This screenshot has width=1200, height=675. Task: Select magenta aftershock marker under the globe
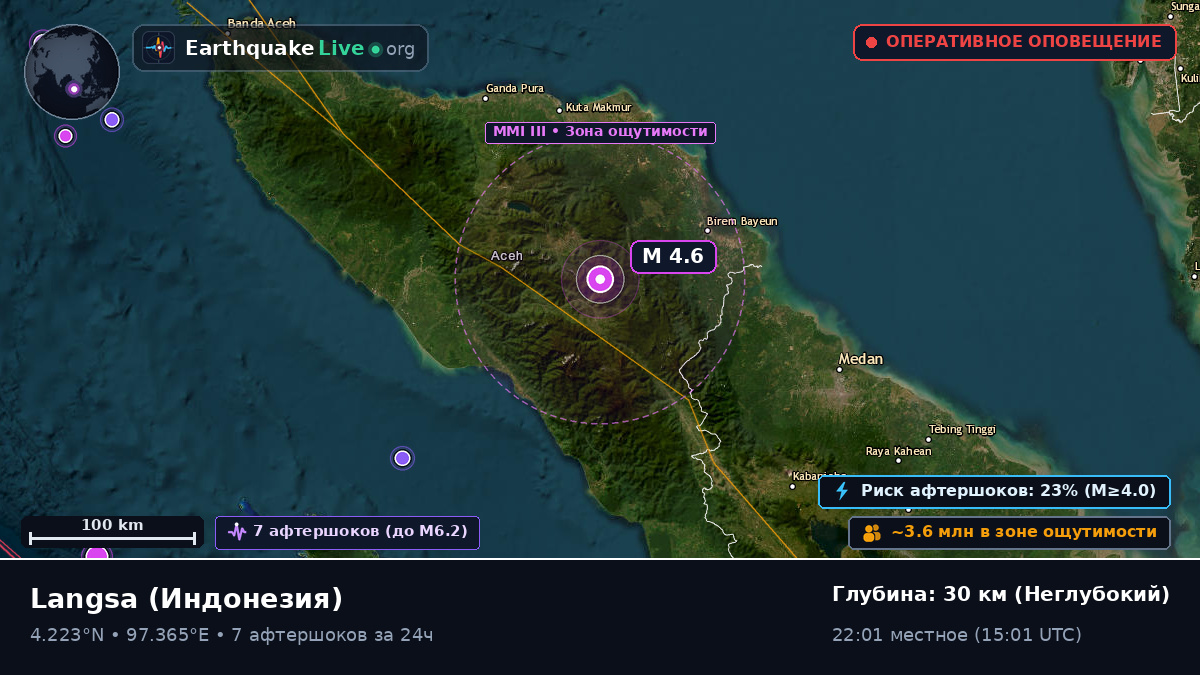tap(65, 136)
